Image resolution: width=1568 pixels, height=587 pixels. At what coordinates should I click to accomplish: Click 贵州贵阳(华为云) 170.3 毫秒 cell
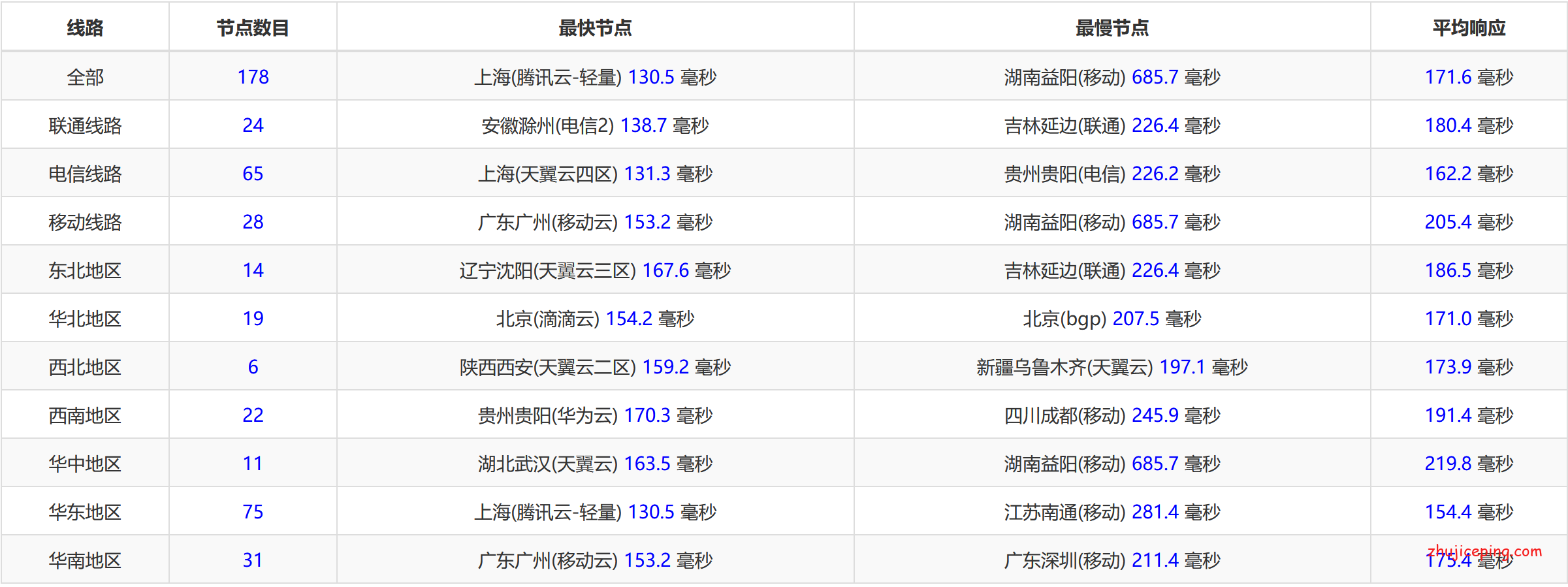pos(595,415)
